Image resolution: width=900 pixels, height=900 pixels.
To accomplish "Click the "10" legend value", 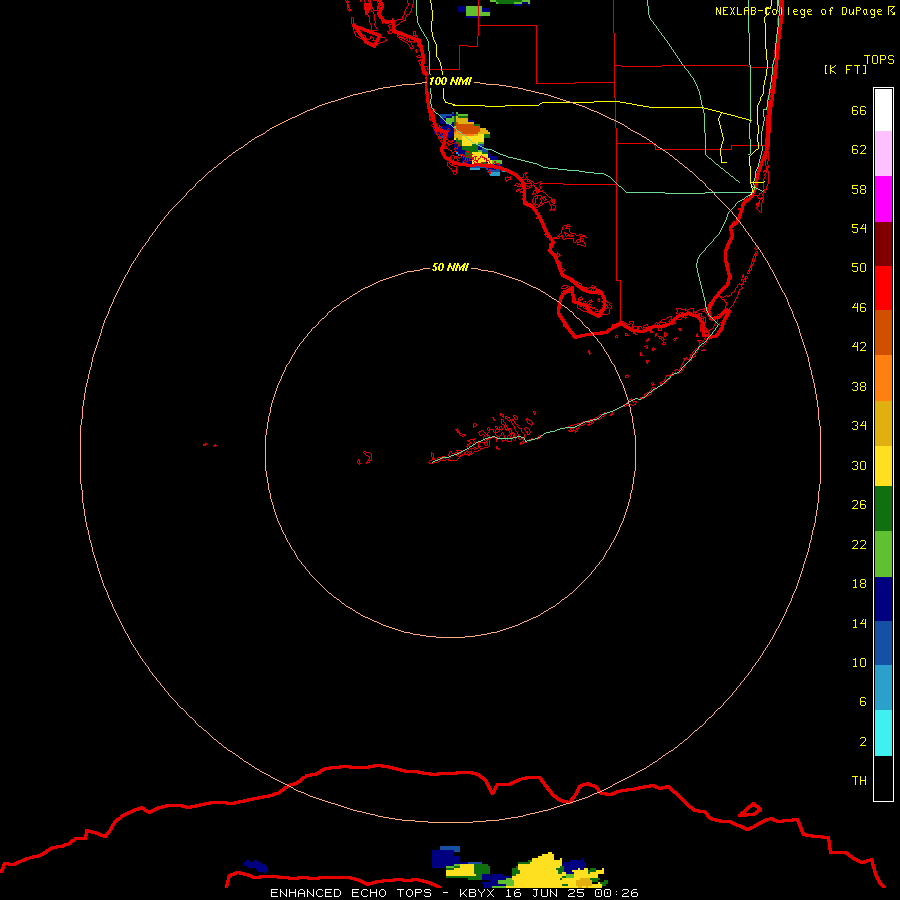I will coord(859,663).
